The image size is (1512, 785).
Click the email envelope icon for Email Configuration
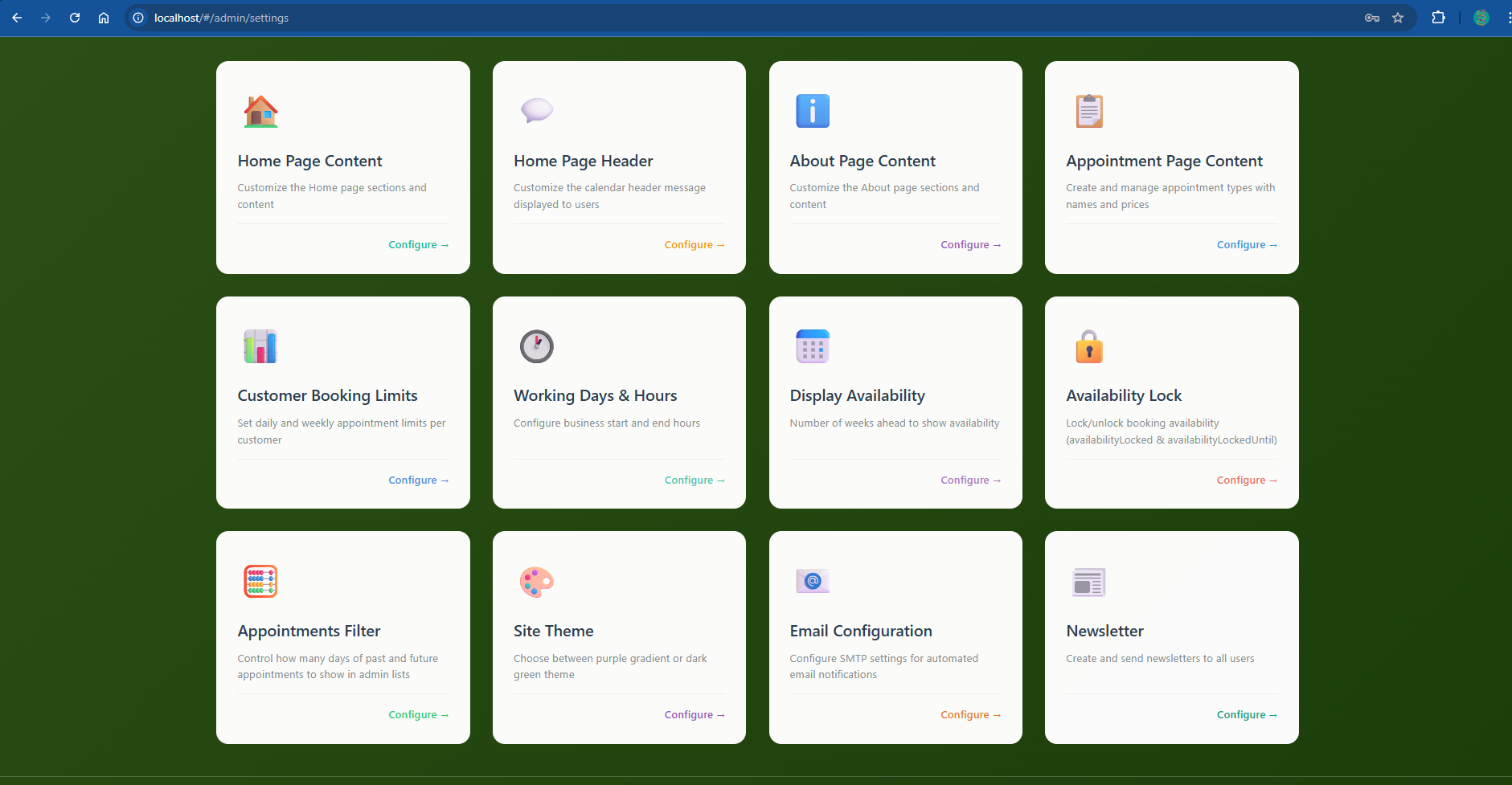[x=813, y=581]
